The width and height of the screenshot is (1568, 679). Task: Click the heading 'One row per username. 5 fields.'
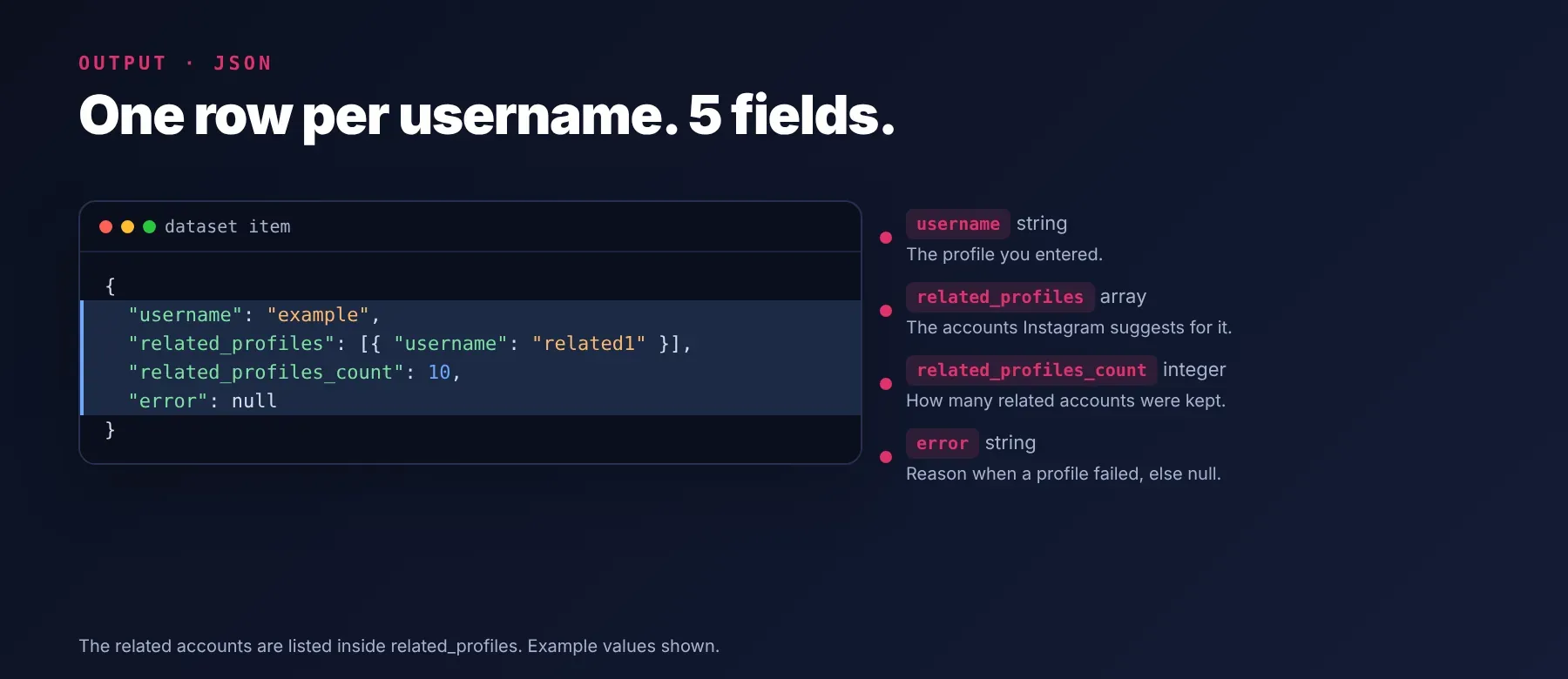point(486,116)
